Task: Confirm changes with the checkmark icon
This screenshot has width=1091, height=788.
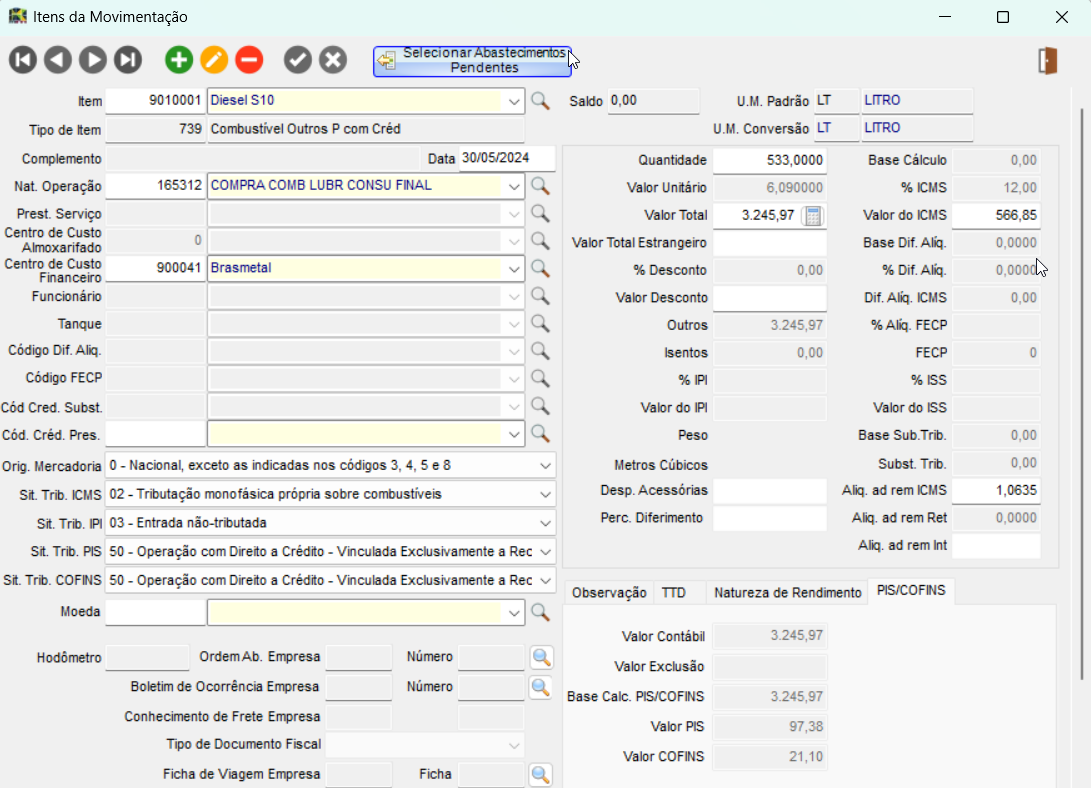Action: (x=298, y=60)
